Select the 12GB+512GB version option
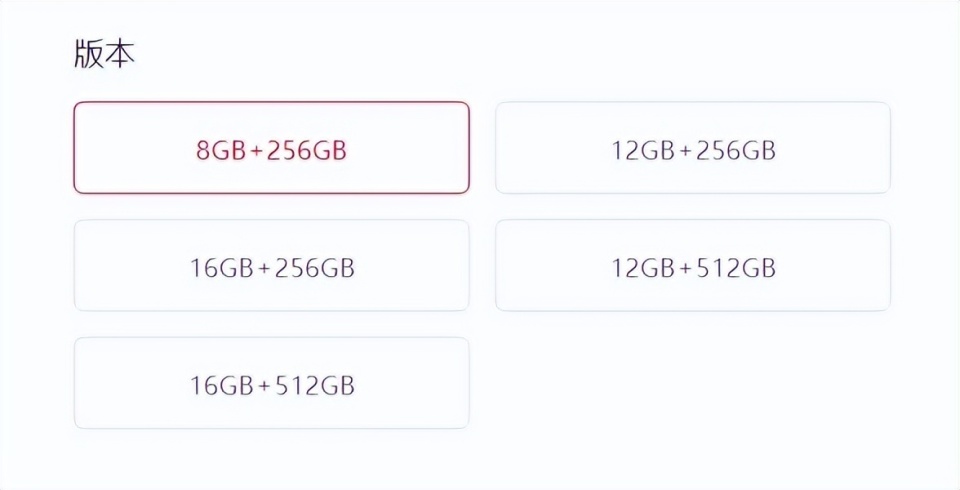 coord(693,266)
